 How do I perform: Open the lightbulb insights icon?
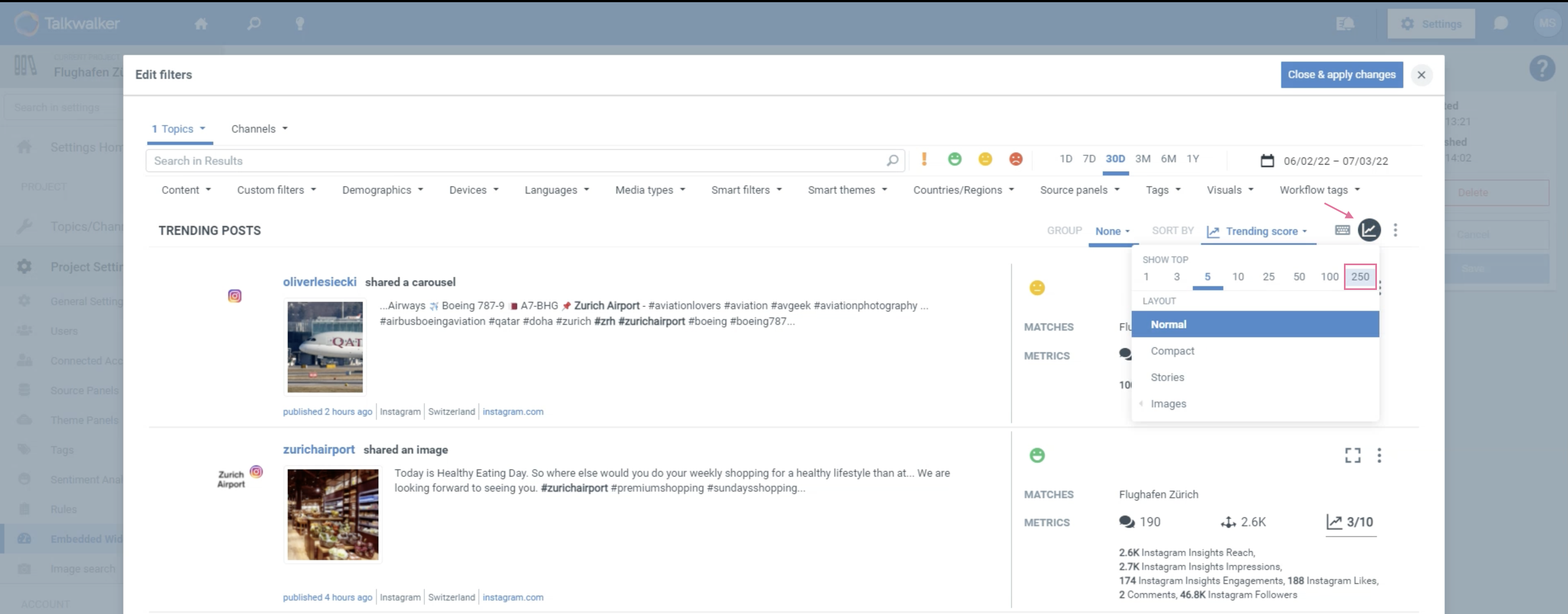click(300, 24)
